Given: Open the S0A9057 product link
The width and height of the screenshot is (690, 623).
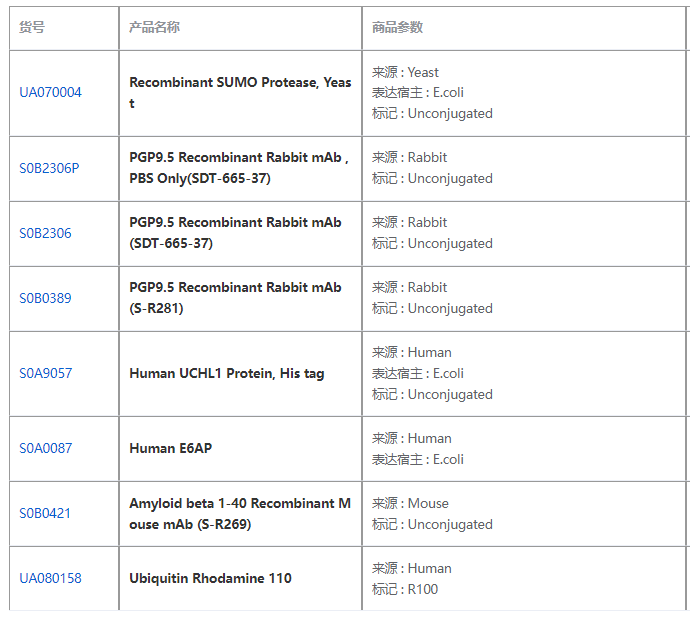Looking at the screenshot, I should tap(45, 373).
